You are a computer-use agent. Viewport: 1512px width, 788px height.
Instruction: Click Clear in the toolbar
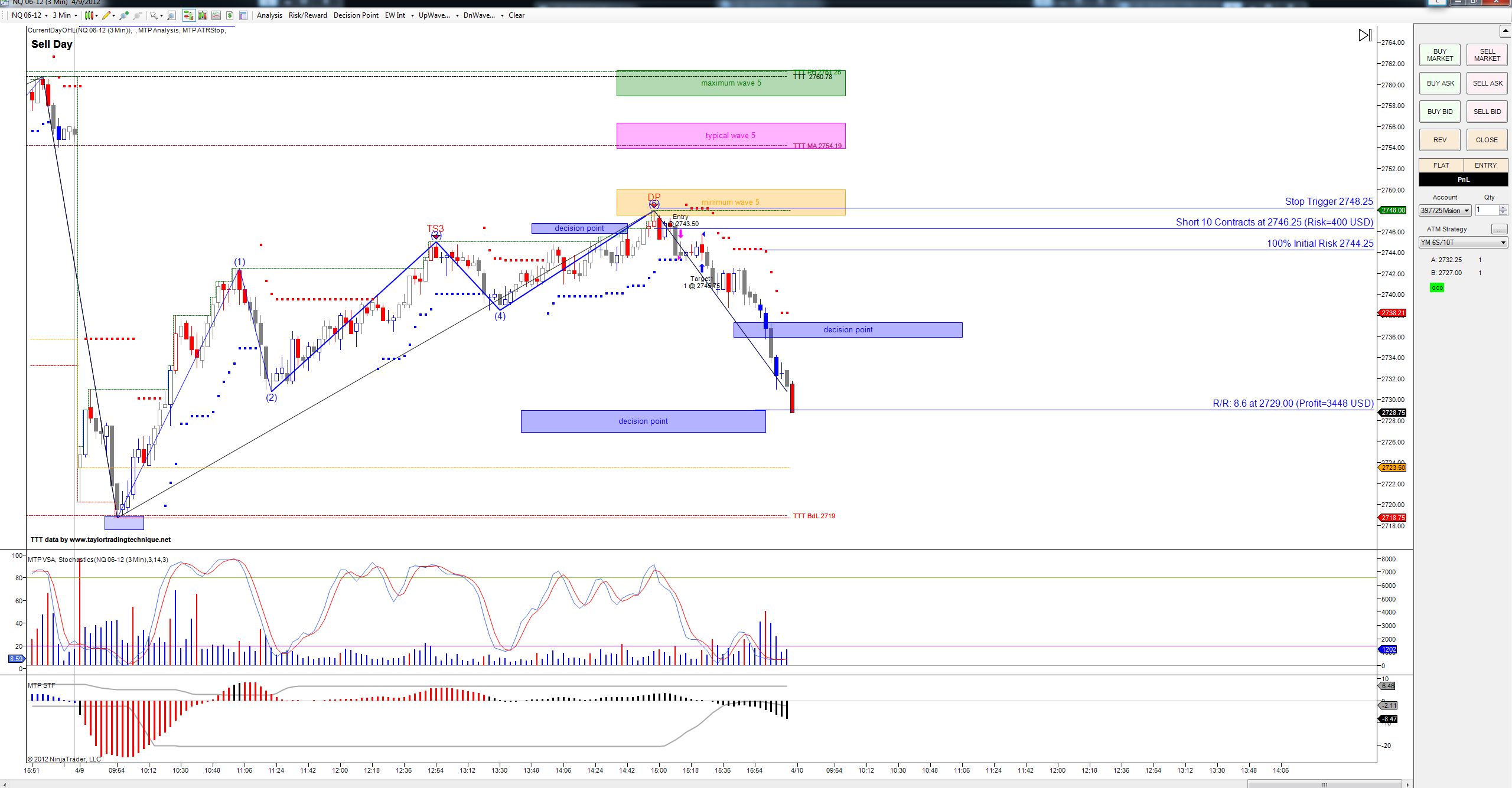point(516,15)
